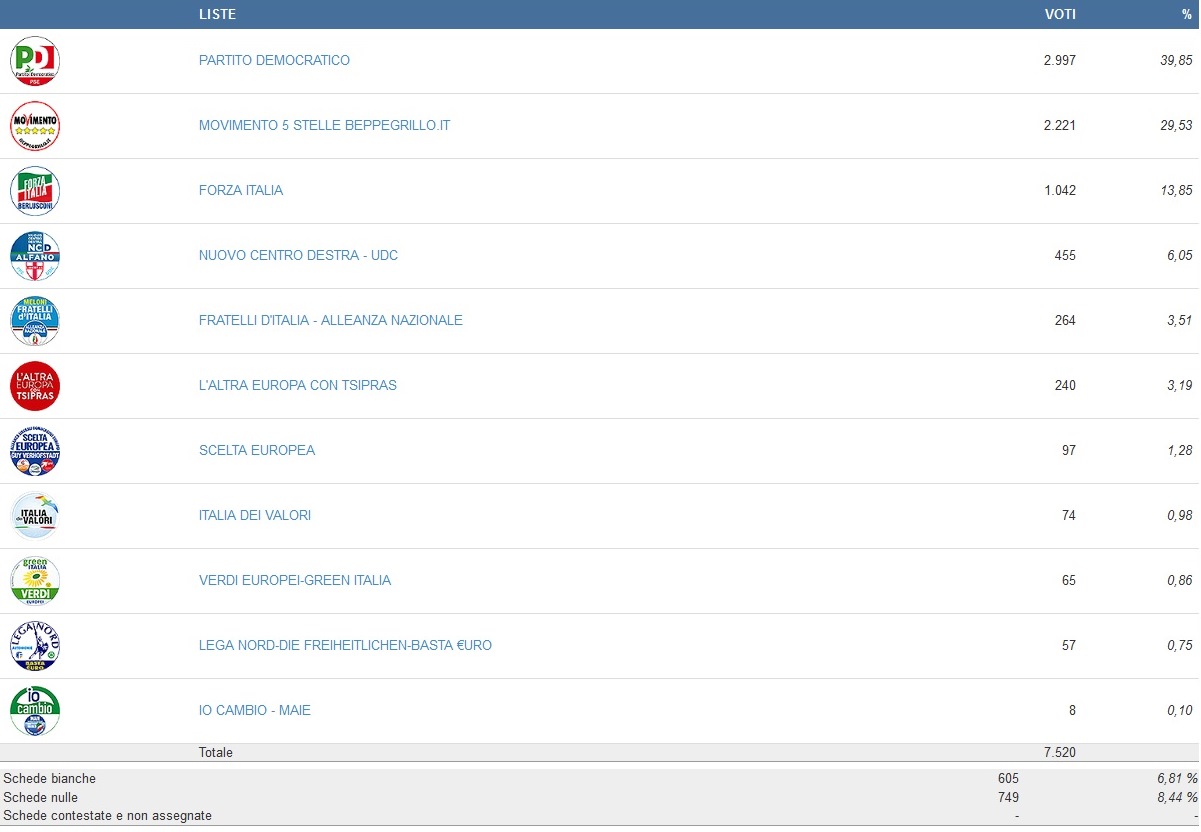Select the 1.042 votes value
Screen dimensions: 1201x832
1059,190
